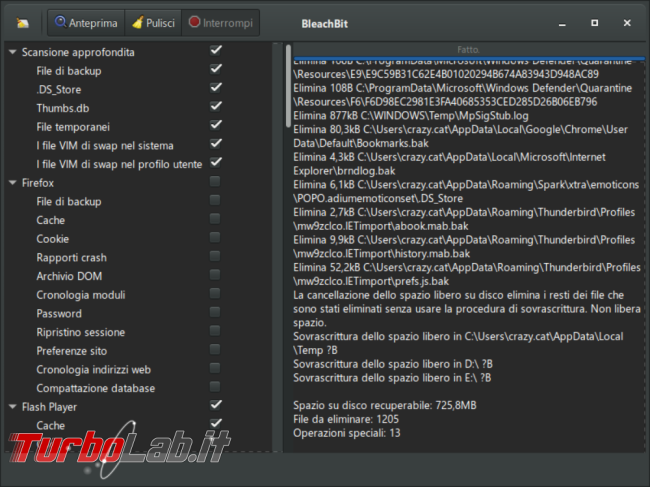The width and height of the screenshot is (650, 487).
Task: Uncheck I file VIM di swap nel profilo utente
Action: point(215,162)
